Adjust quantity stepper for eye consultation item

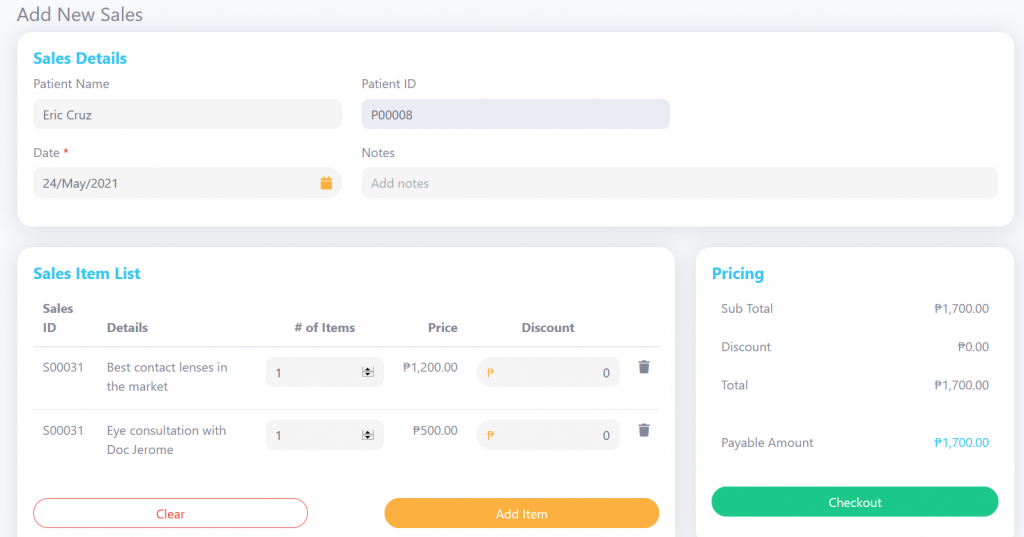coord(368,435)
